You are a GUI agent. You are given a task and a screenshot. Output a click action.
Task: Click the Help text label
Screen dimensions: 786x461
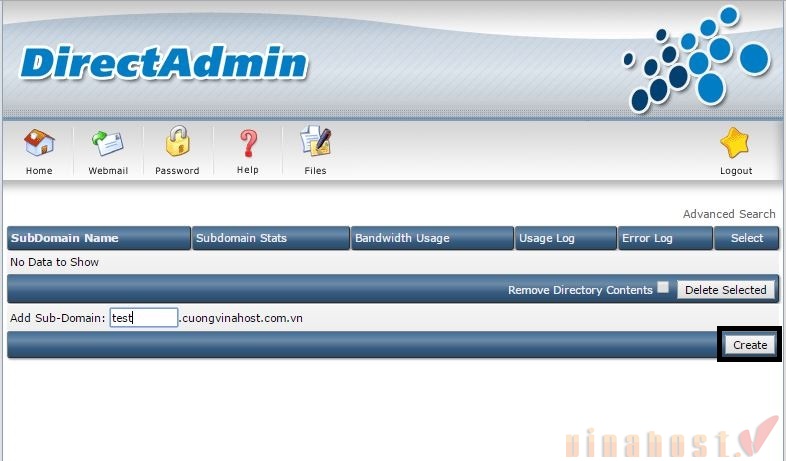pos(248,170)
